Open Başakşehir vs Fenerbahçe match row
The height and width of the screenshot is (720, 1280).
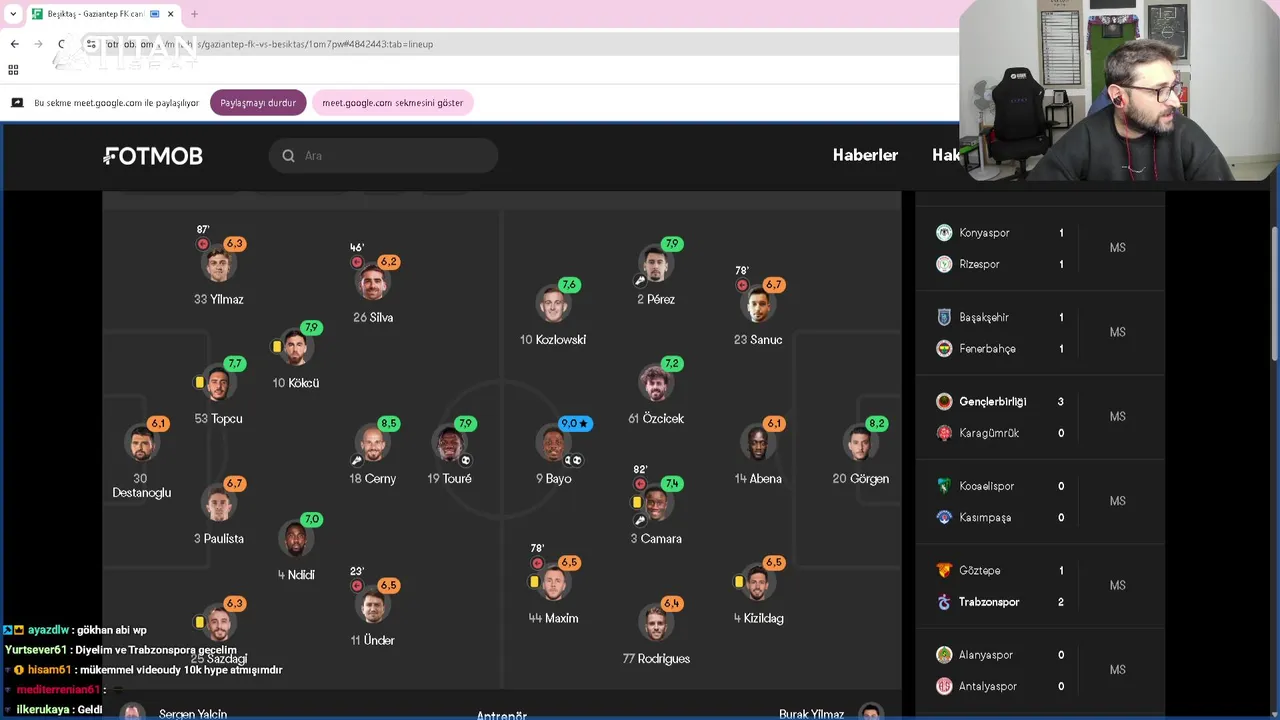click(x=1040, y=333)
